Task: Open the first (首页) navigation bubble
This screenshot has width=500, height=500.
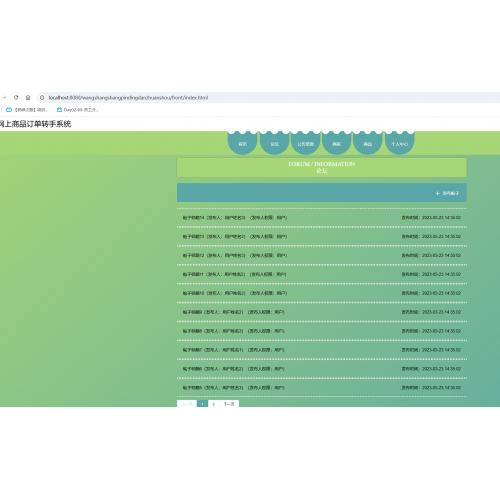Action: [242, 143]
